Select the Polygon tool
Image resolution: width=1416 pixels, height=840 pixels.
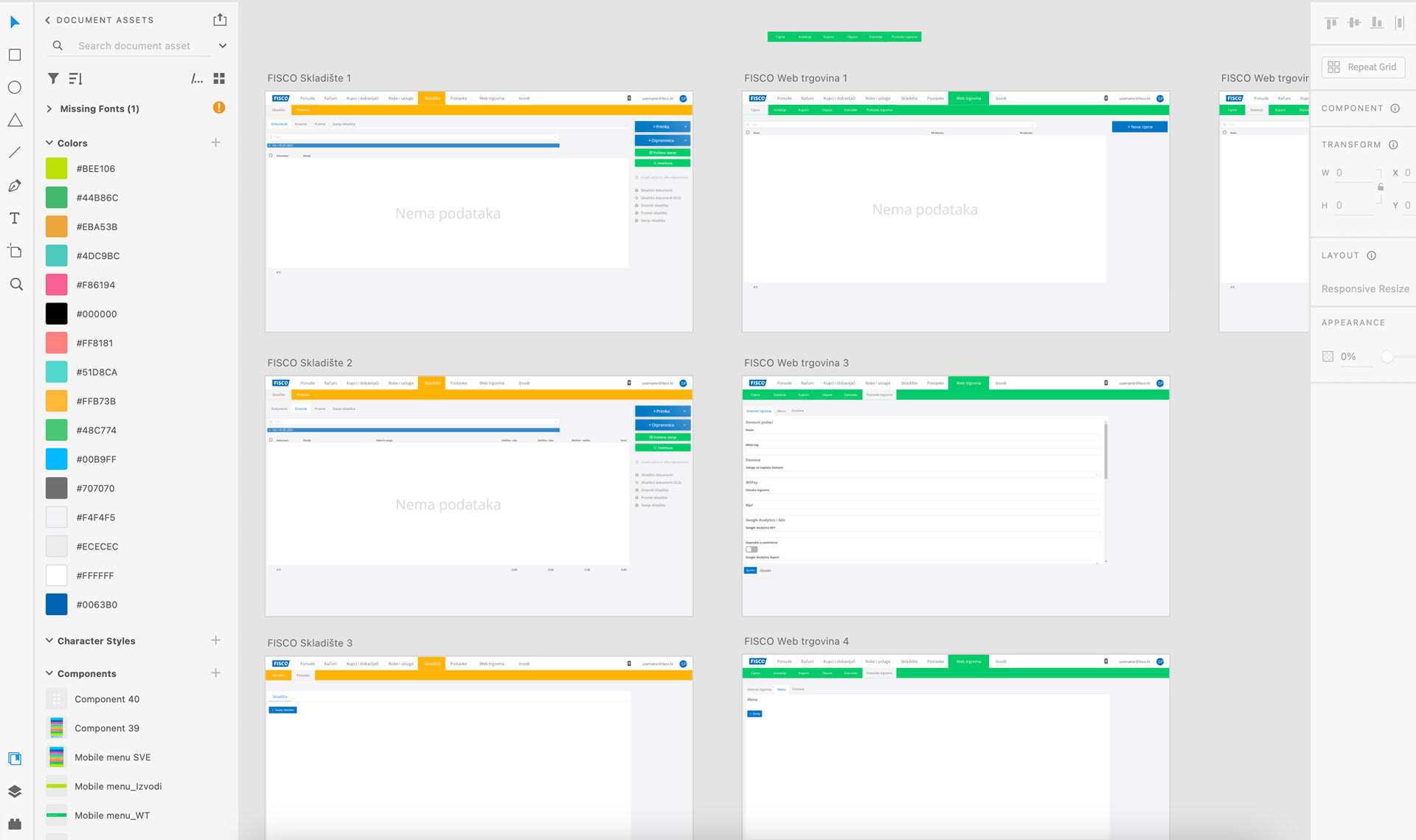coord(15,120)
